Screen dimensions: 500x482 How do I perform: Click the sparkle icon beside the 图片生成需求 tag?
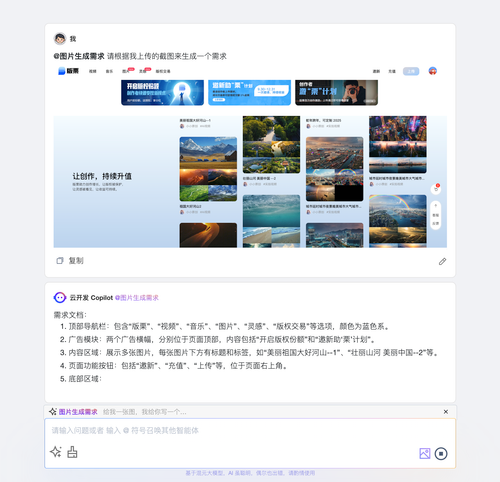[53, 412]
